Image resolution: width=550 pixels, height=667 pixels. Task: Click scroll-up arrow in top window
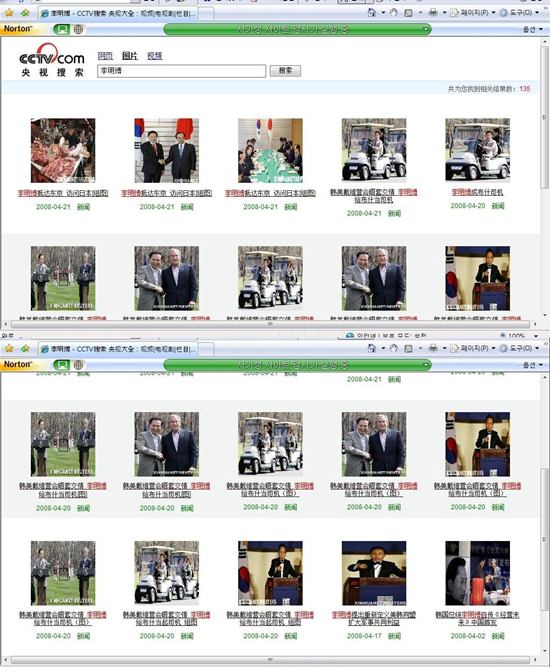click(x=544, y=42)
